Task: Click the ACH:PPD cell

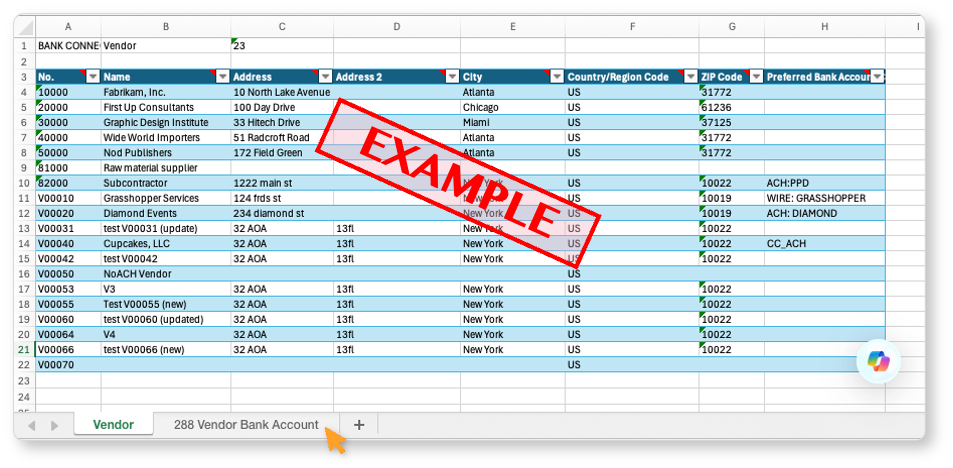Action: tap(825, 183)
